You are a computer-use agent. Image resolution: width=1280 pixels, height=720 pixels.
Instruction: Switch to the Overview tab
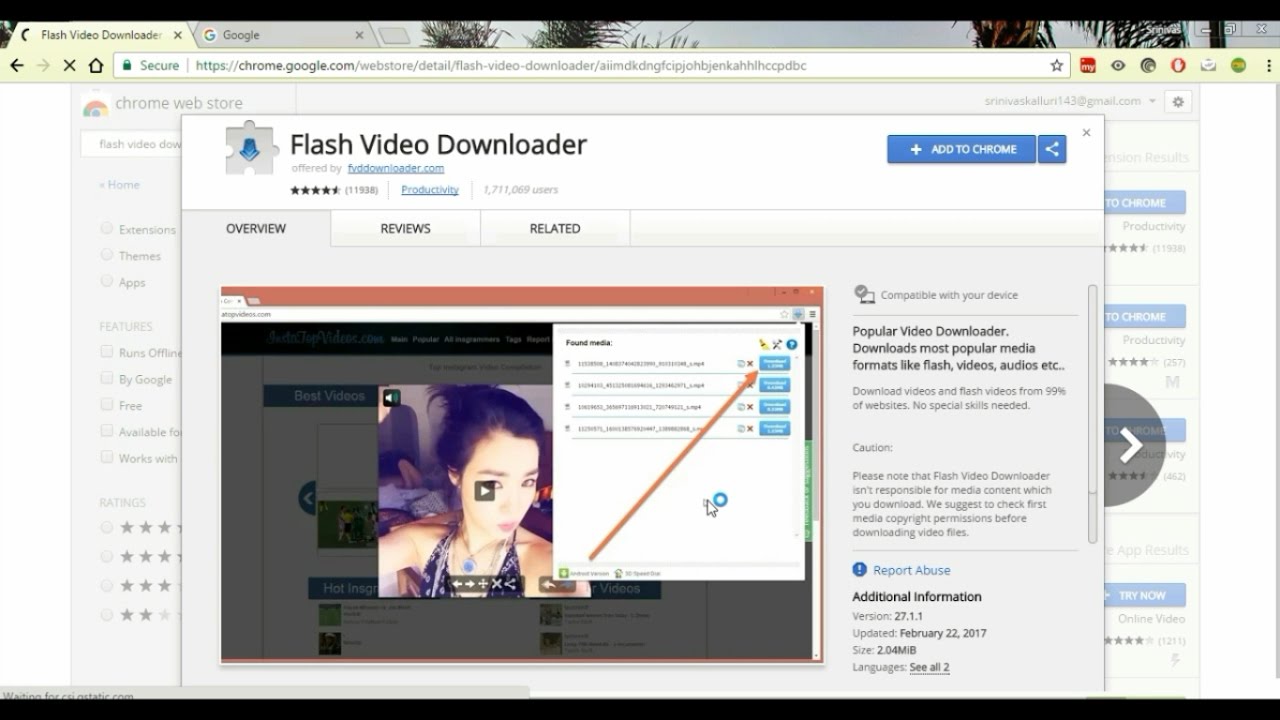pos(256,228)
